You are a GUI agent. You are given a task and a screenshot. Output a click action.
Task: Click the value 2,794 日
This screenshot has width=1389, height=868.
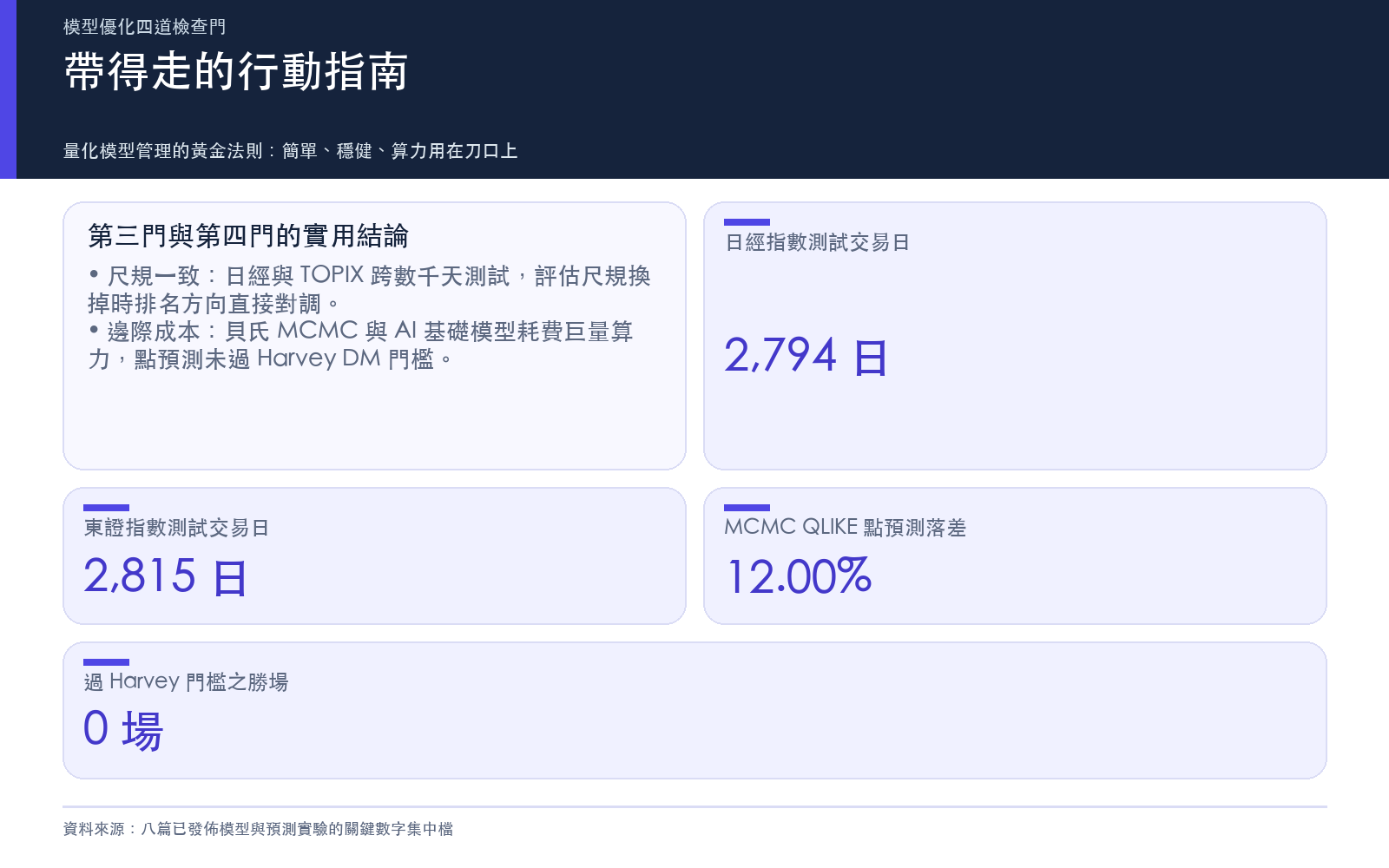pyautogui.click(x=806, y=356)
